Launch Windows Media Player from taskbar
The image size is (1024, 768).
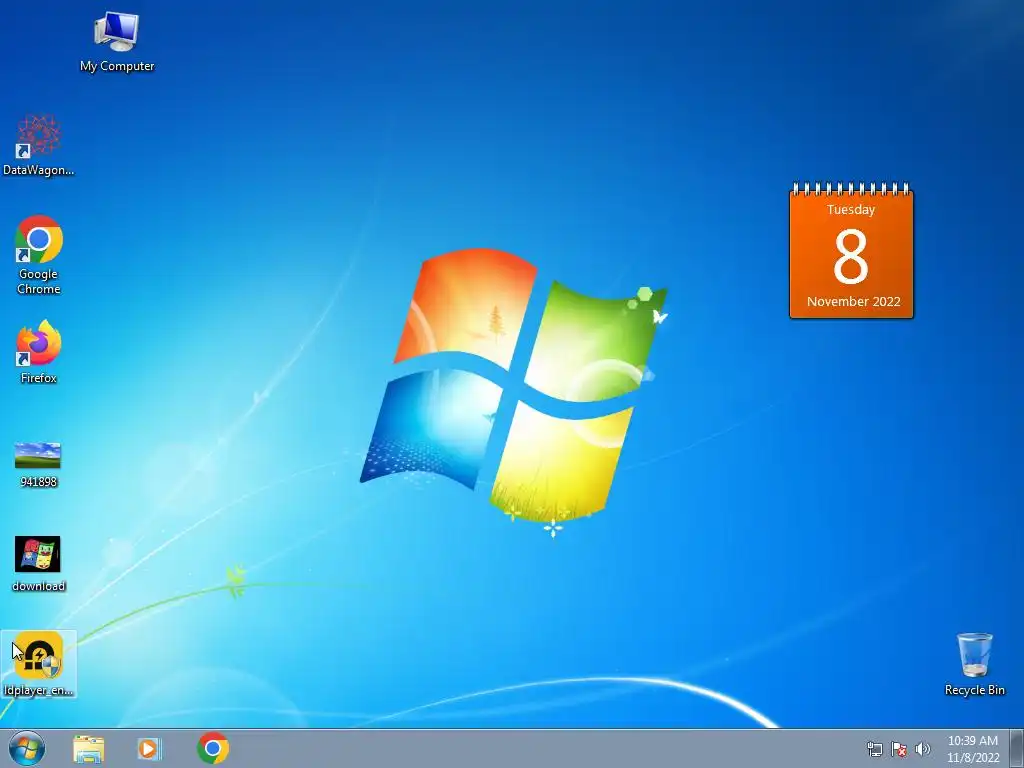149,749
